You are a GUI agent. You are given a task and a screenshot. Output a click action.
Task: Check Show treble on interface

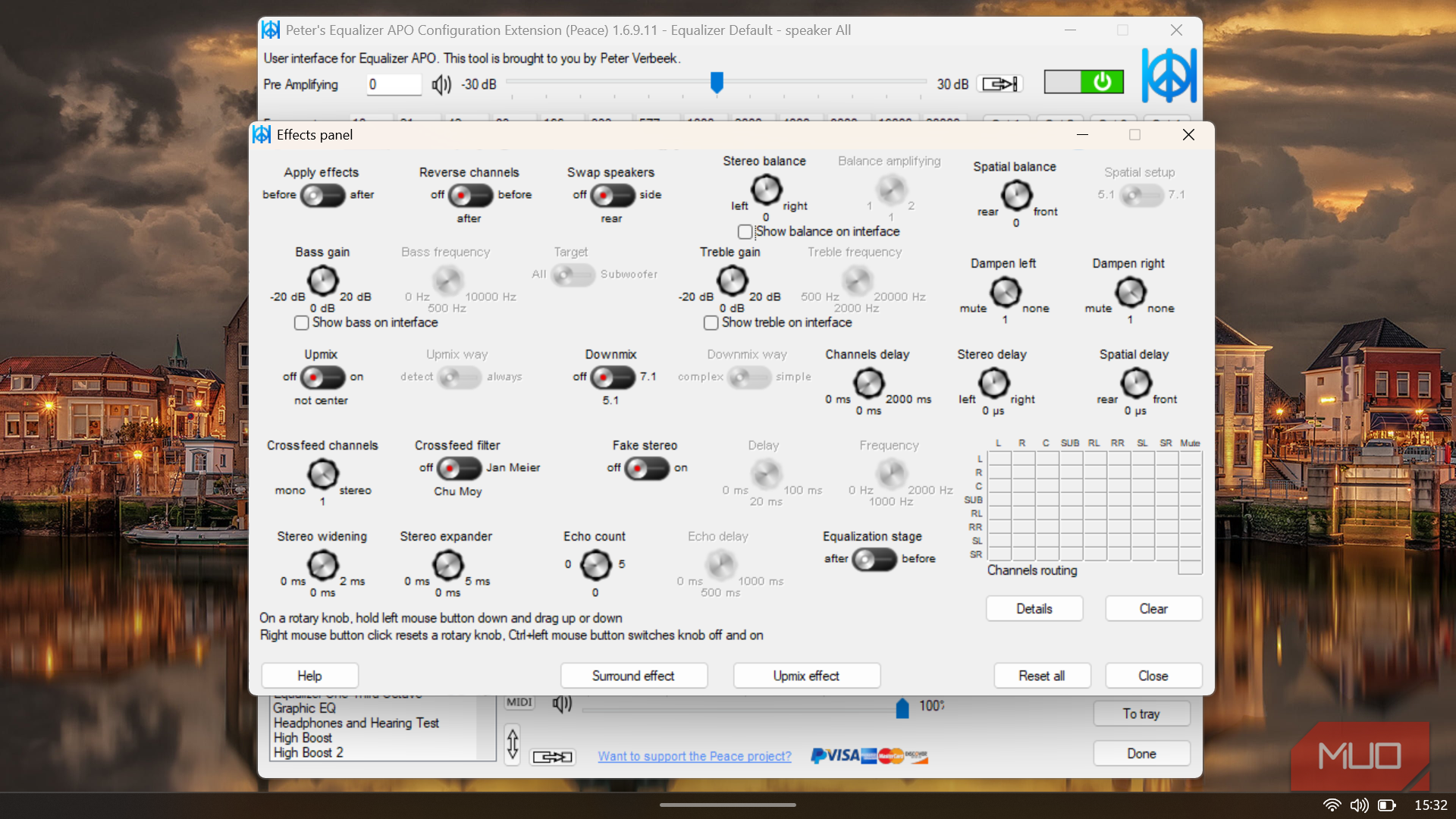(711, 322)
